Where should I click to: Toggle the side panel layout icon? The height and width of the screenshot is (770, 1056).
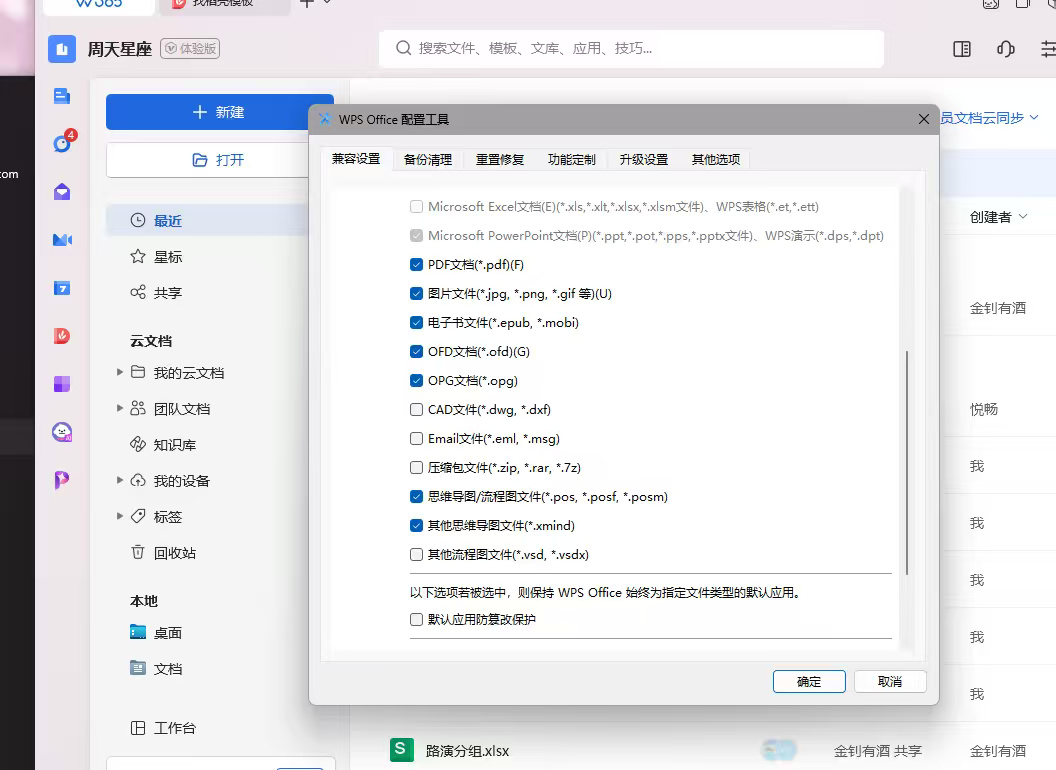click(962, 49)
